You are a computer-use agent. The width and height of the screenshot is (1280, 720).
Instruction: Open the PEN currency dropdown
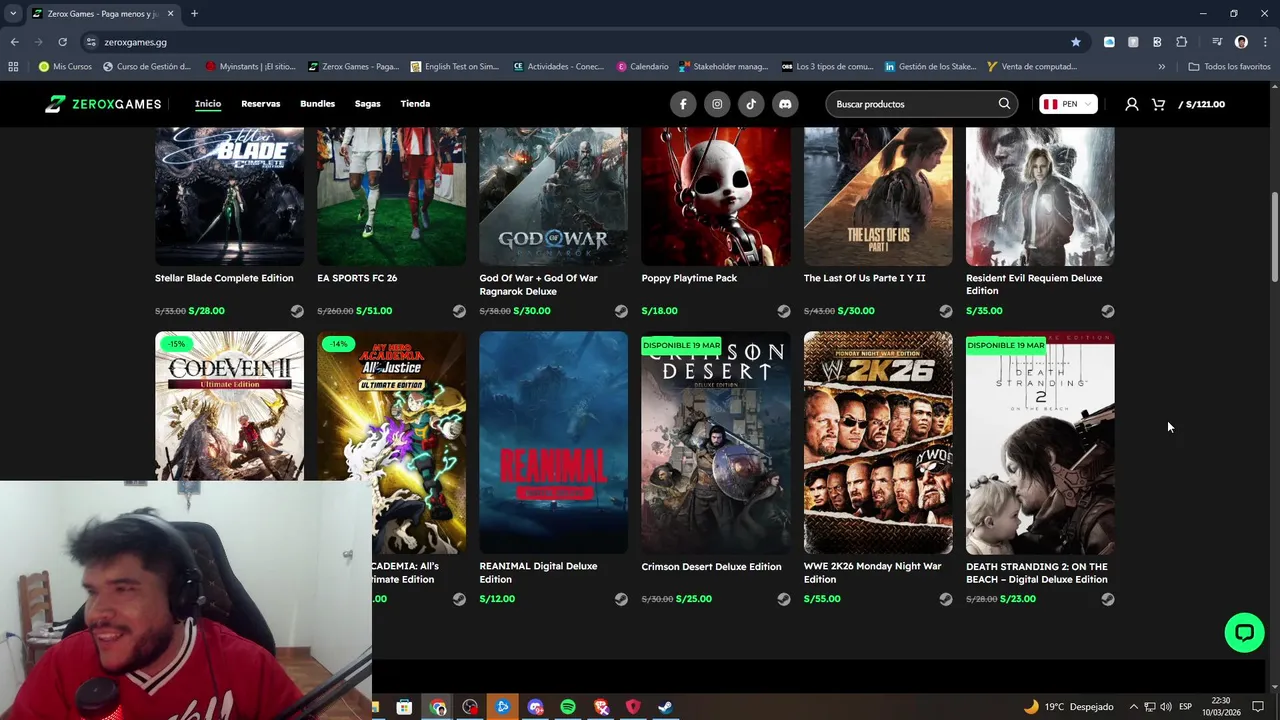click(x=1068, y=104)
